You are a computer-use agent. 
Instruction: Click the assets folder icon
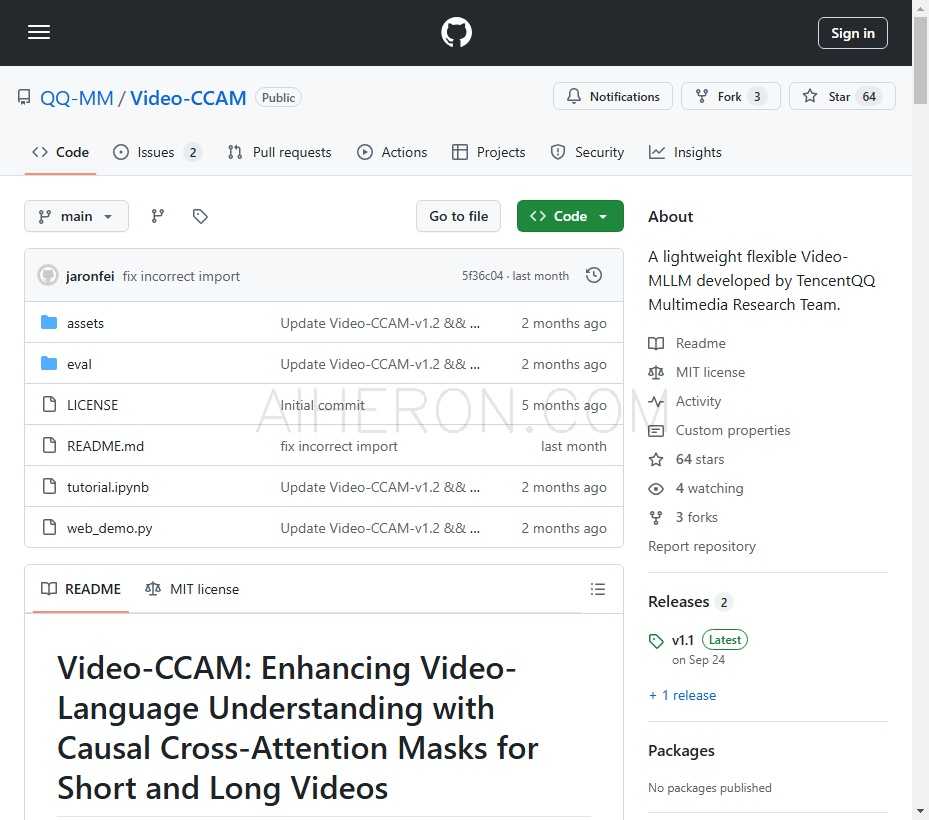pyautogui.click(x=49, y=322)
